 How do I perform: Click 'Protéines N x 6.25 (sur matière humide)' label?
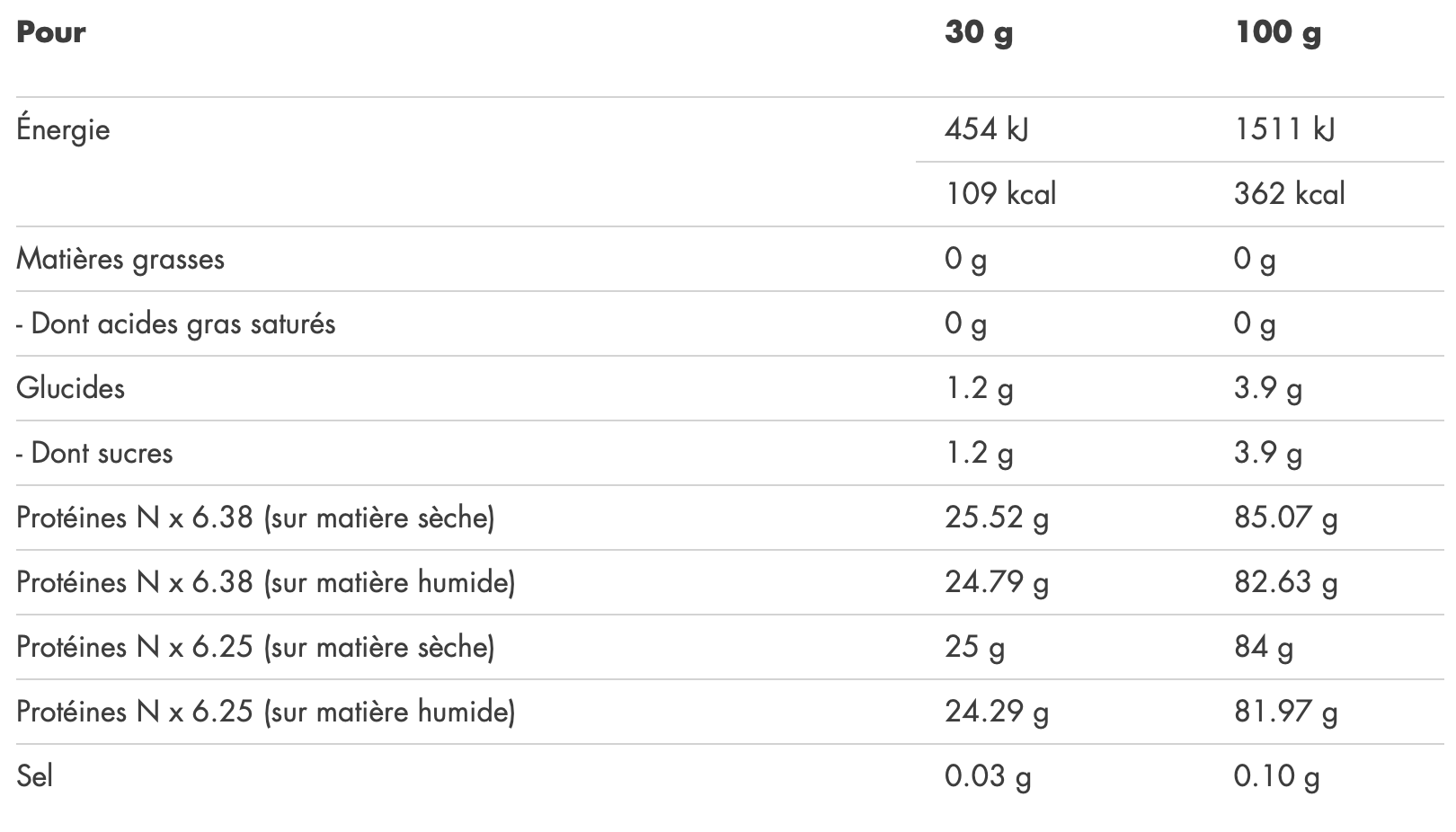pos(266,712)
